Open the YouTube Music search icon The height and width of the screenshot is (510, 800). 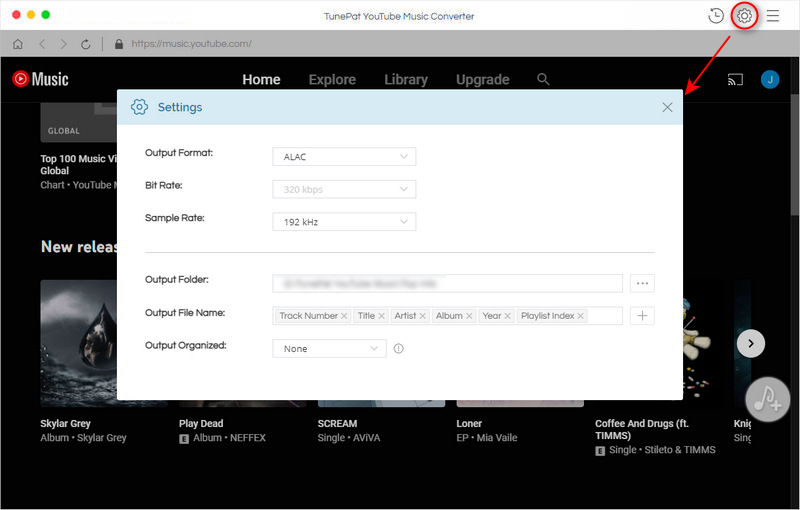point(543,79)
